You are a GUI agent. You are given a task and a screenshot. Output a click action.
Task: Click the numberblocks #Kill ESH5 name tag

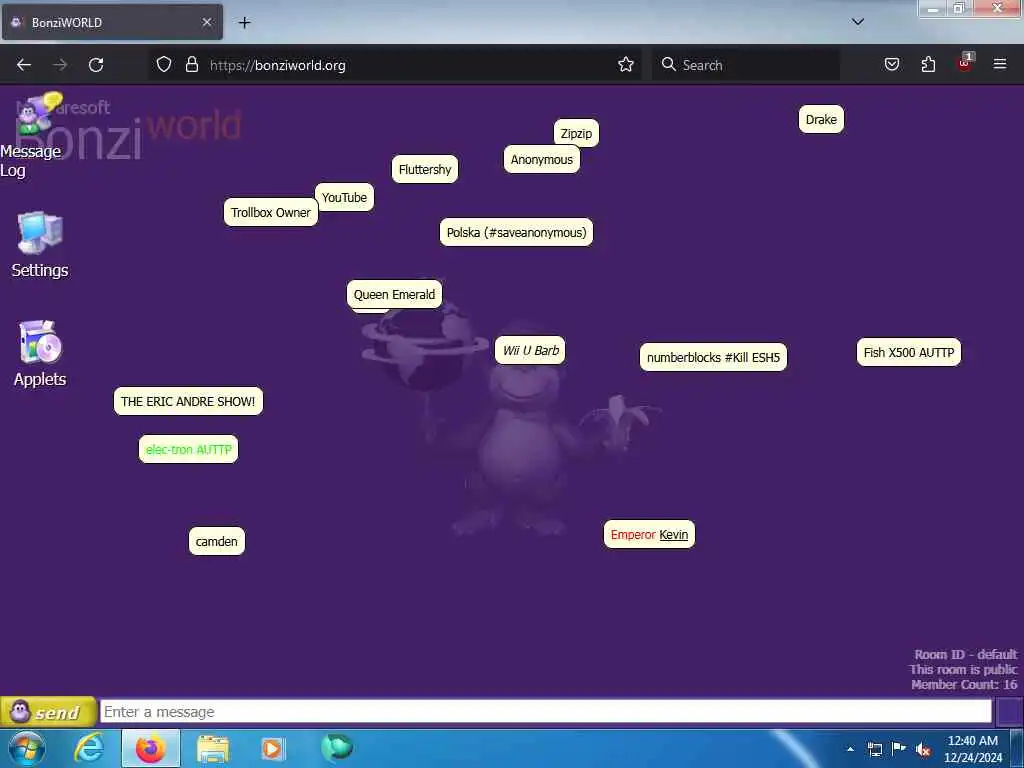coord(713,357)
